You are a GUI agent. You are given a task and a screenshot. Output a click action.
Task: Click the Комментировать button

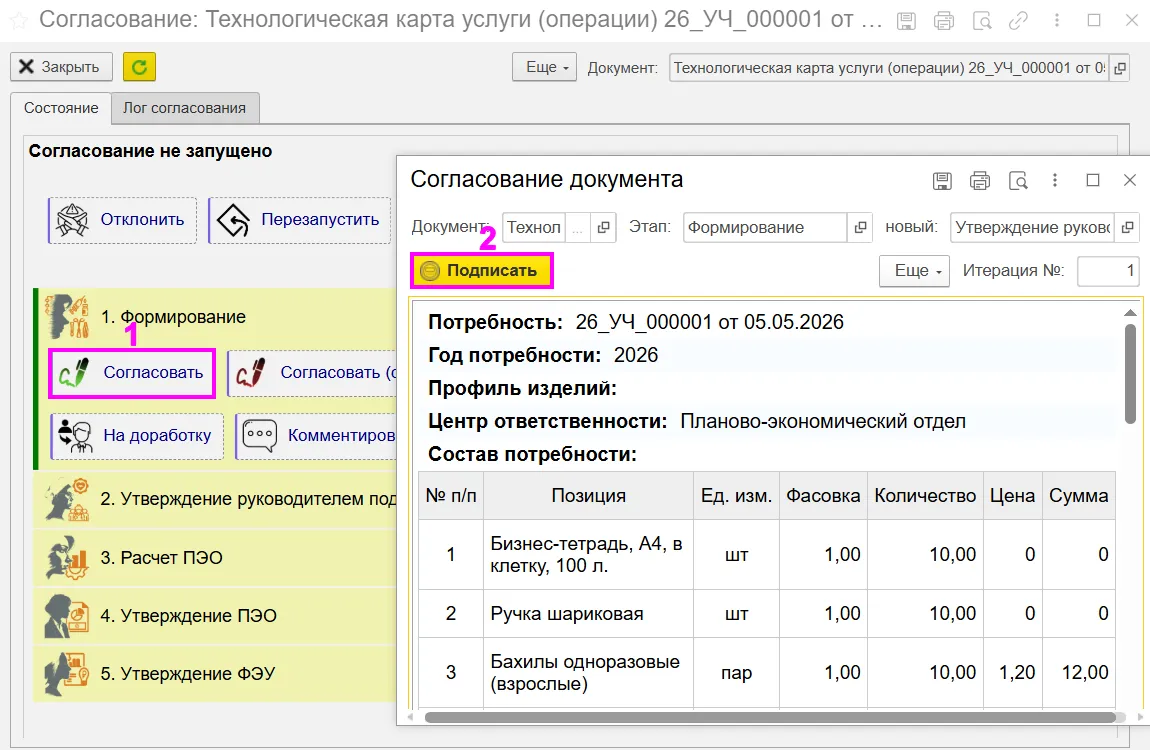(x=316, y=435)
